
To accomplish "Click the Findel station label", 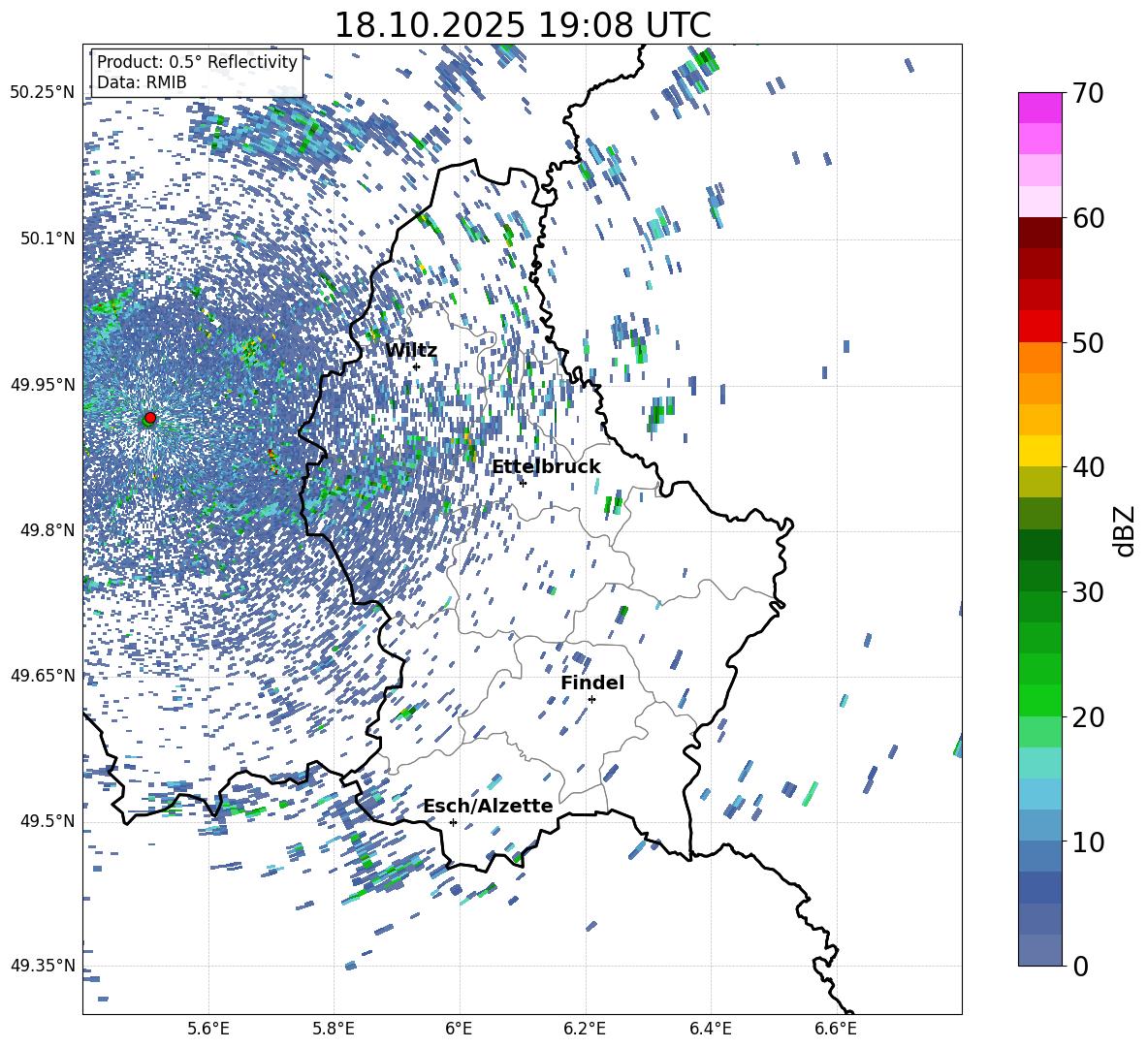I will click(592, 683).
